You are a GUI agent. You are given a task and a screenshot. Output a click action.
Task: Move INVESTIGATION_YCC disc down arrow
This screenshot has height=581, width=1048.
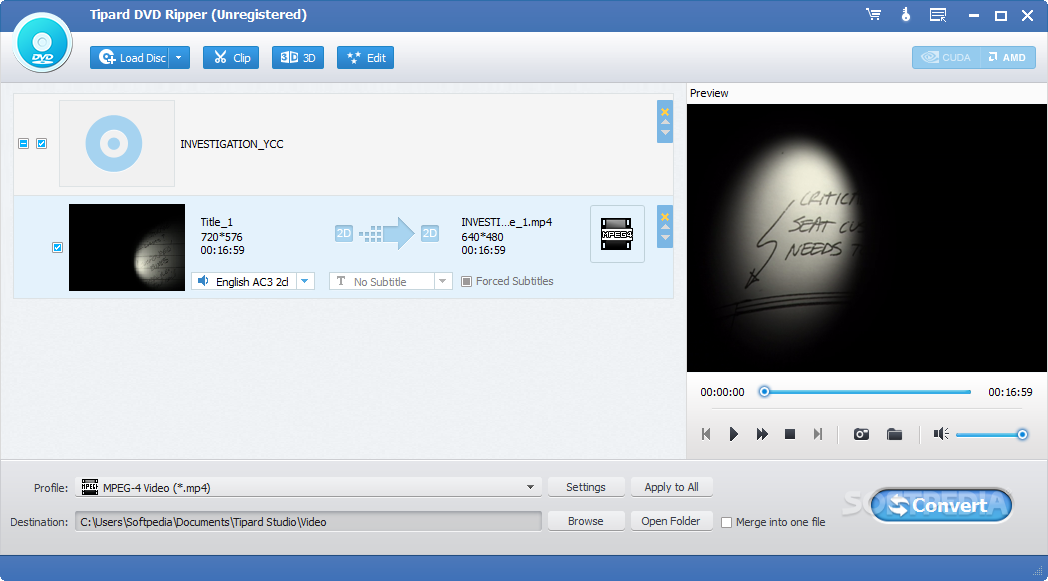coord(665,132)
